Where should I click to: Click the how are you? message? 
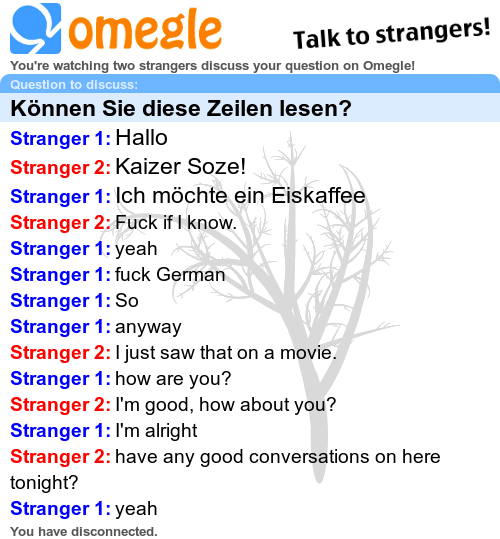point(121,379)
